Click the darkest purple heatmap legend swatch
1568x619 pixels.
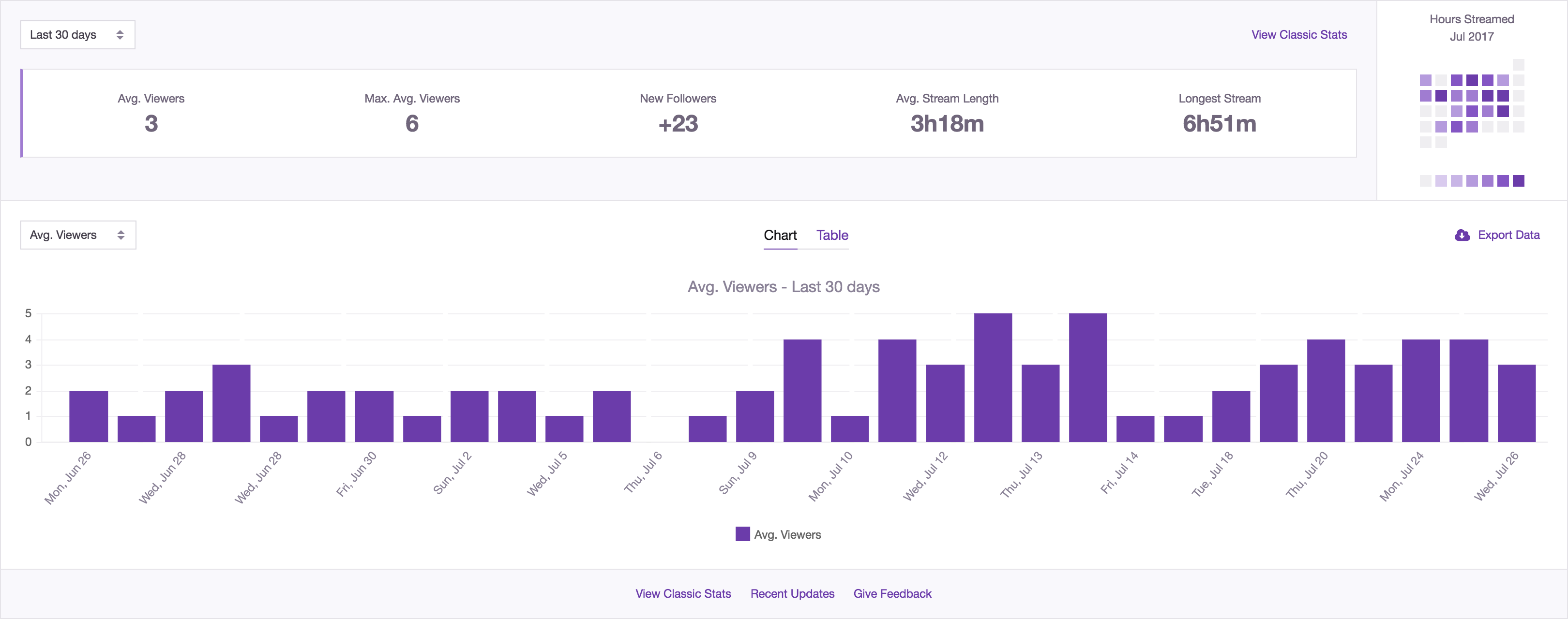tap(1518, 180)
